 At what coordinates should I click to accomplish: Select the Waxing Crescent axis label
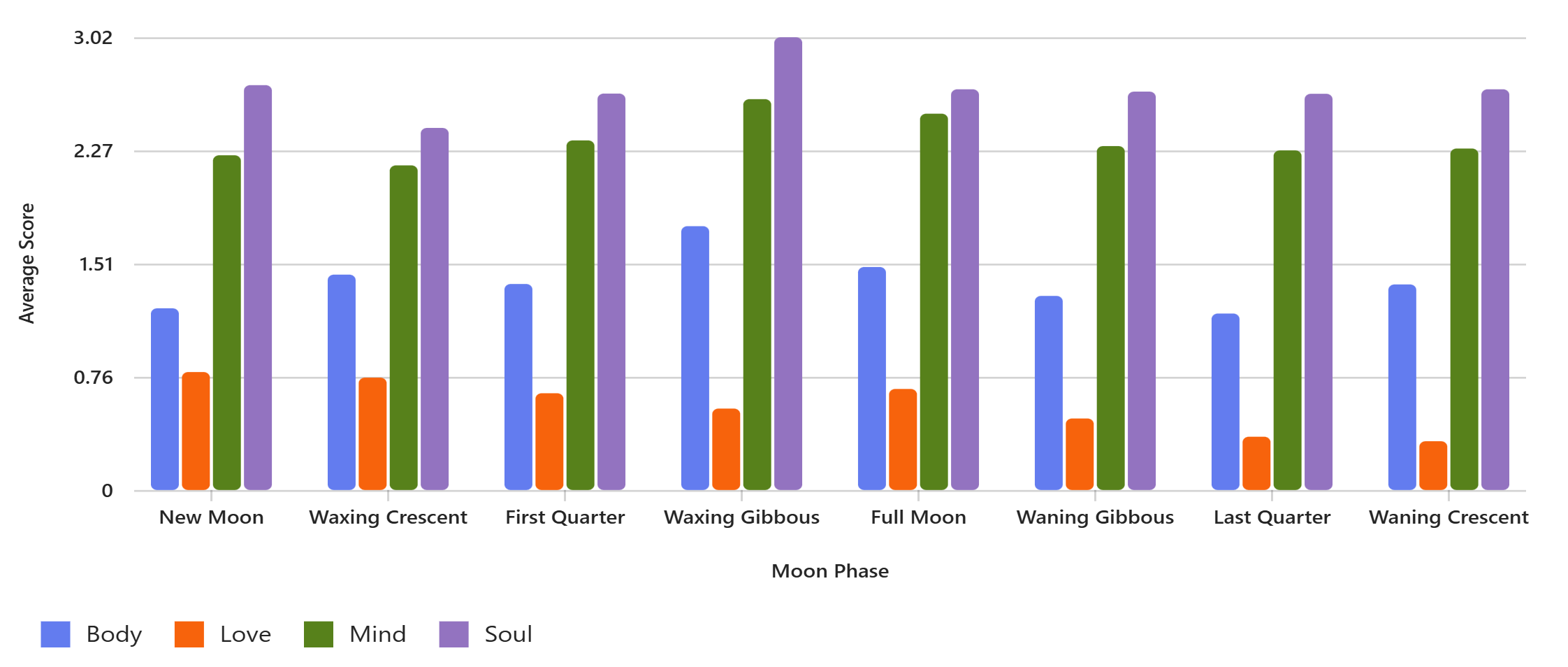pos(388,517)
